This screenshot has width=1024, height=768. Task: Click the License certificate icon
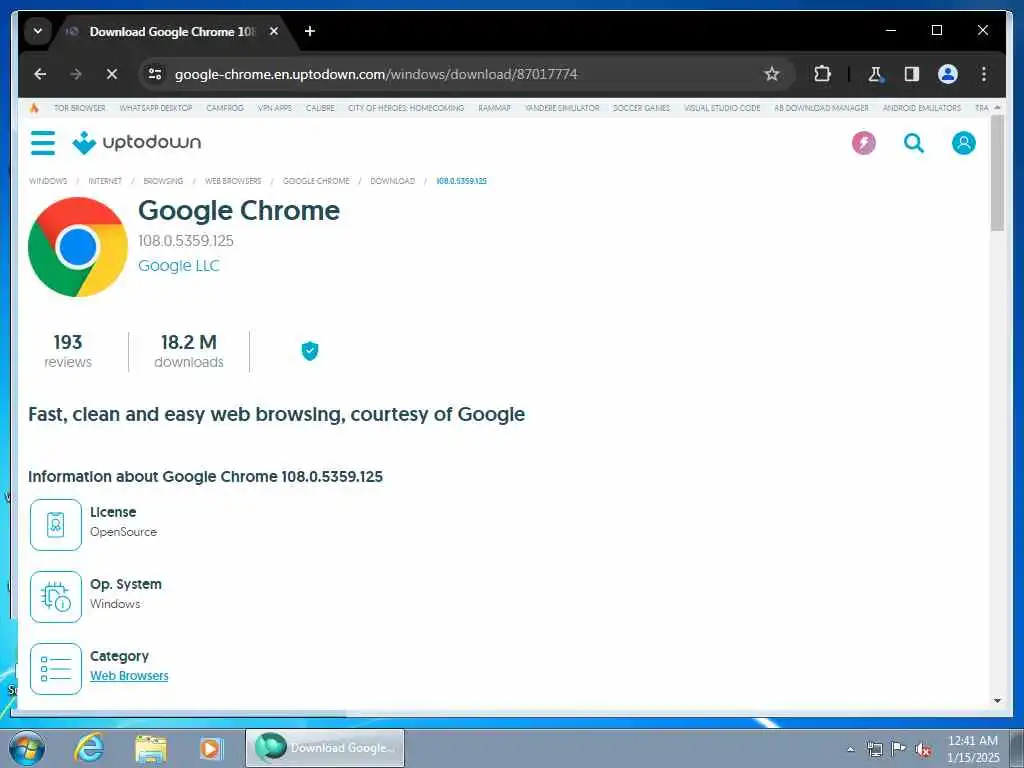(x=56, y=524)
